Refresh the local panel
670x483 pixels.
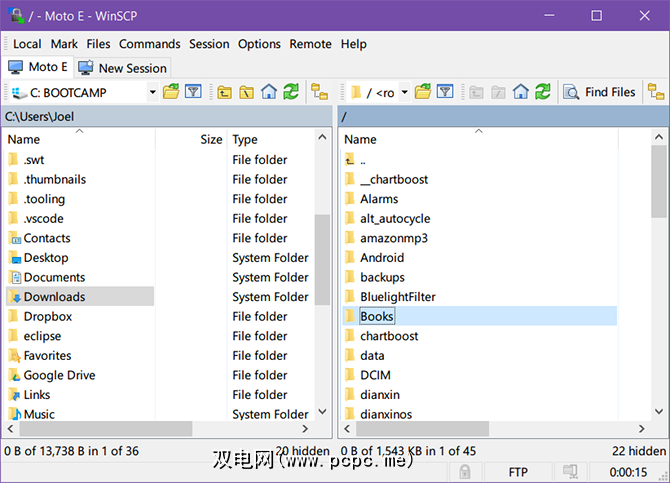pyautogui.click(x=291, y=91)
